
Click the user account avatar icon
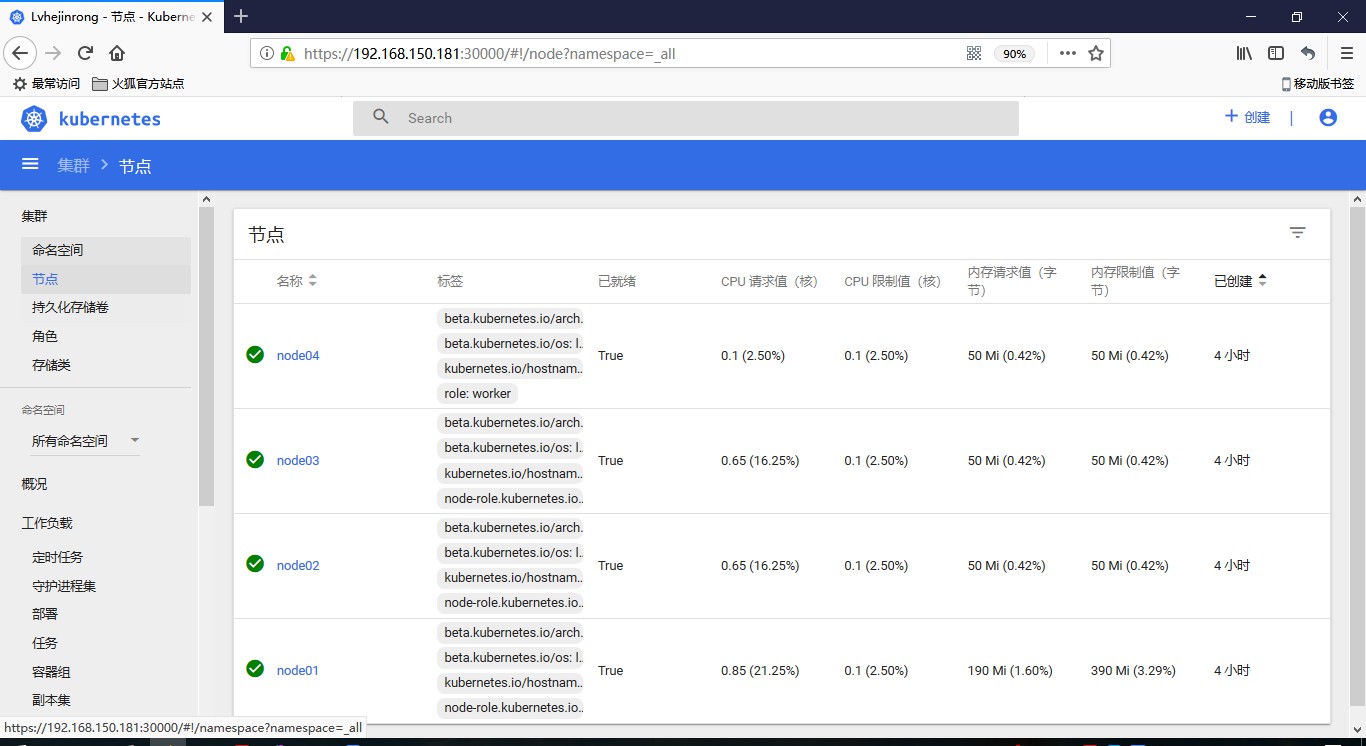tap(1328, 117)
